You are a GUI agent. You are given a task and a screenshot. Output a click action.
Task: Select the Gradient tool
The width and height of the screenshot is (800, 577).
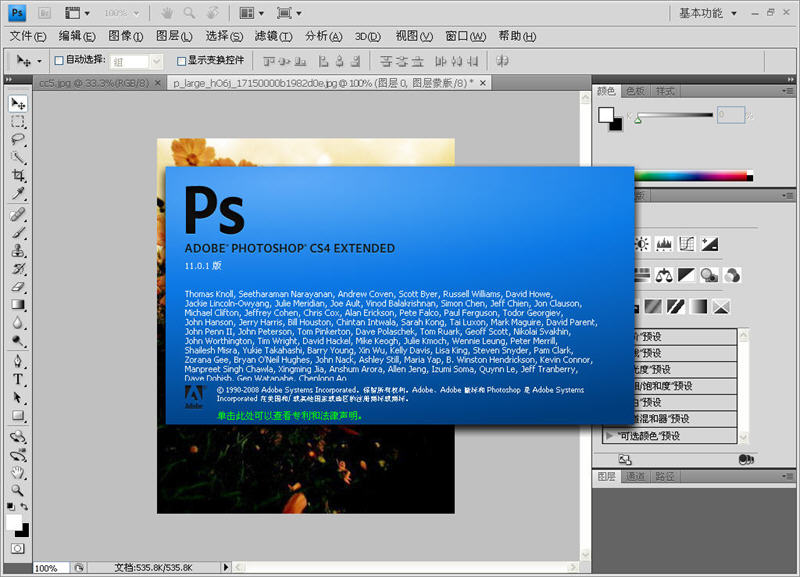pyautogui.click(x=18, y=305)
